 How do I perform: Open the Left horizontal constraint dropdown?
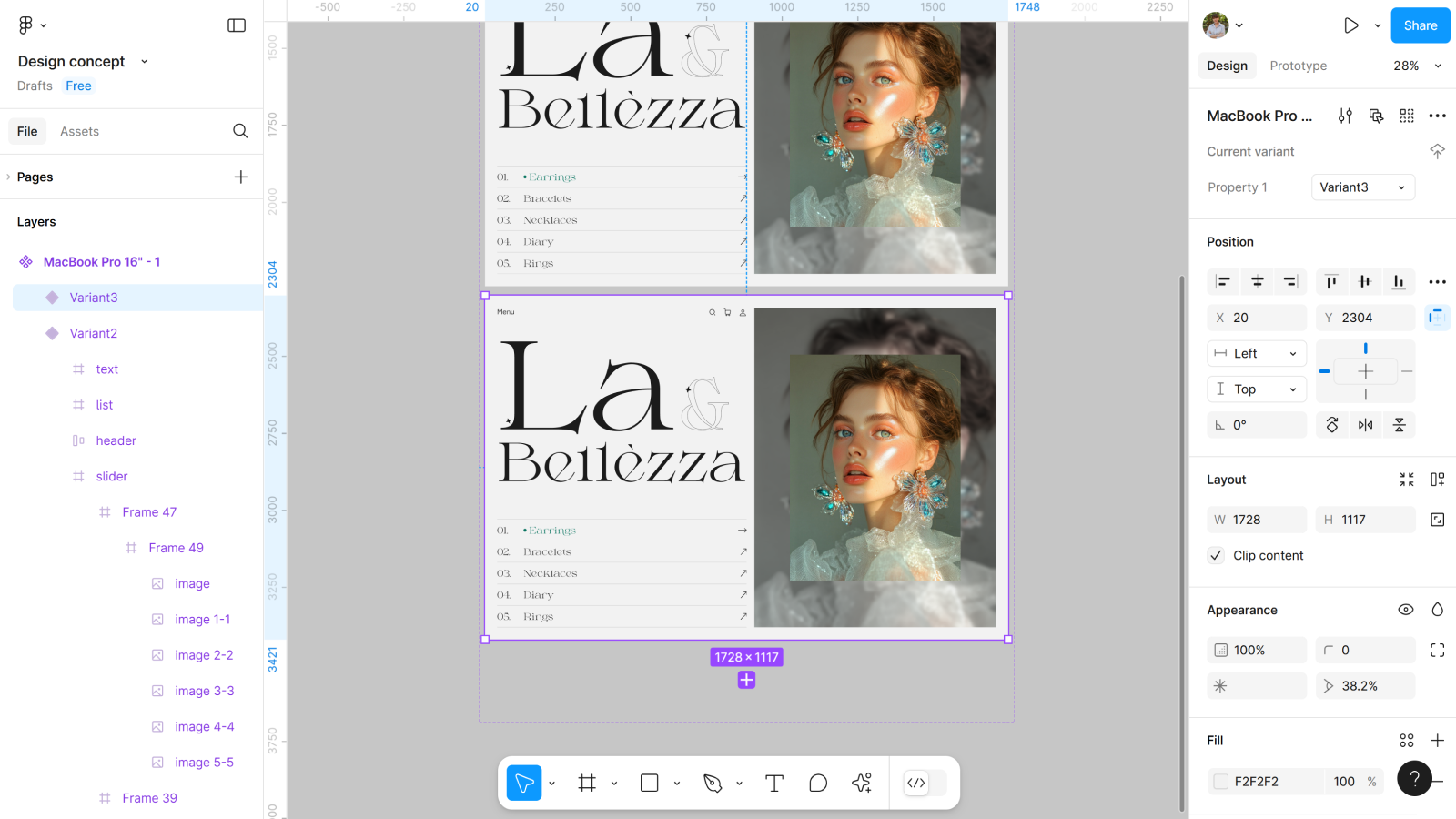coord(1257,353)
